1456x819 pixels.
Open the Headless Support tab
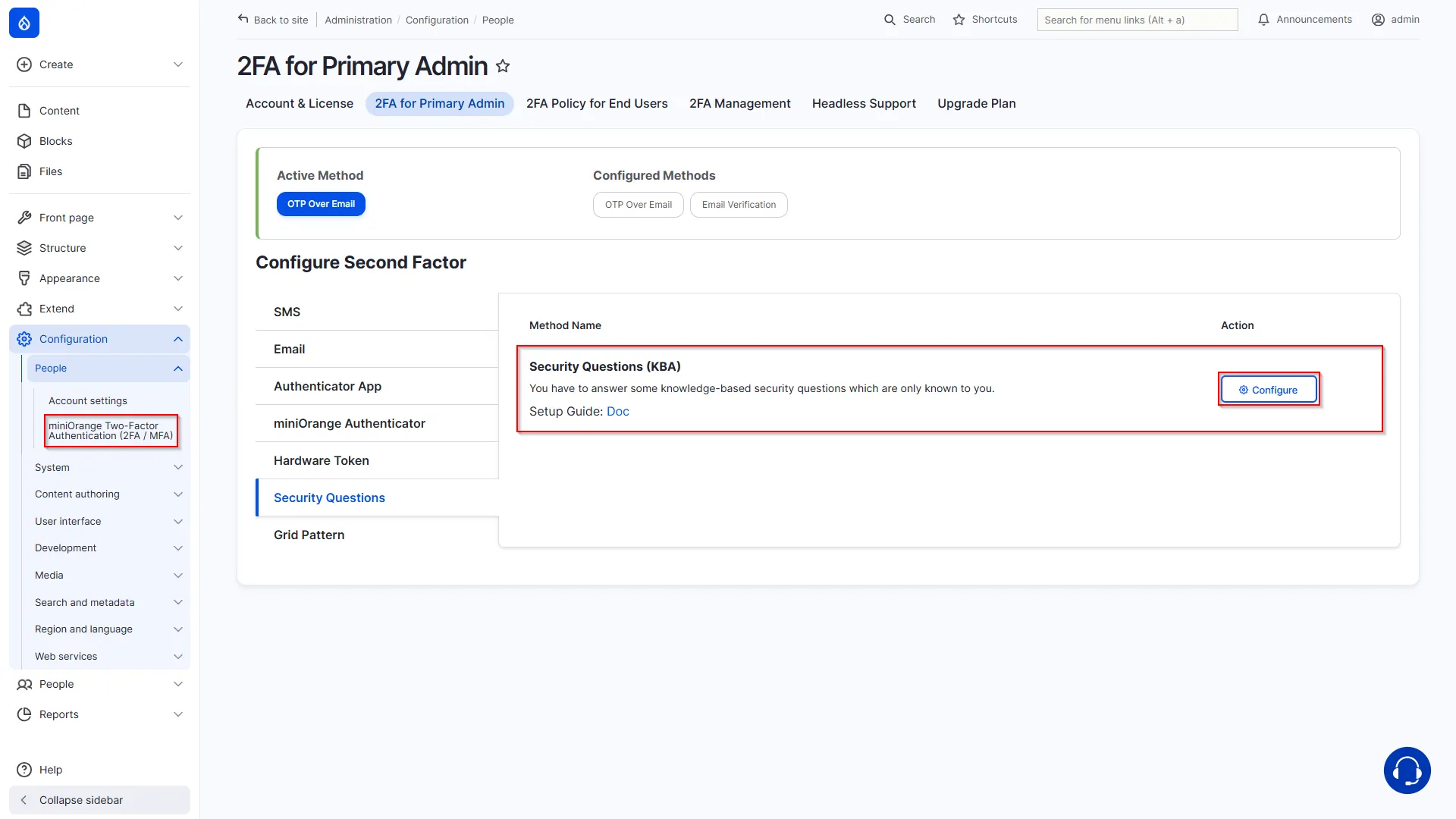864,104
